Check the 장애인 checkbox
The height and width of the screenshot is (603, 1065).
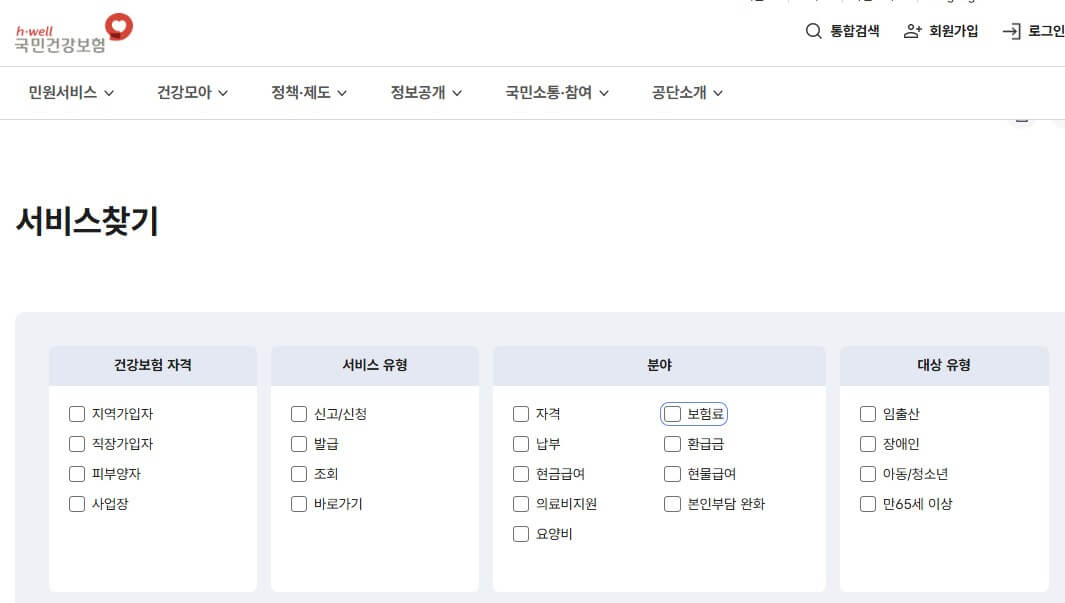[x=867, y=443]
